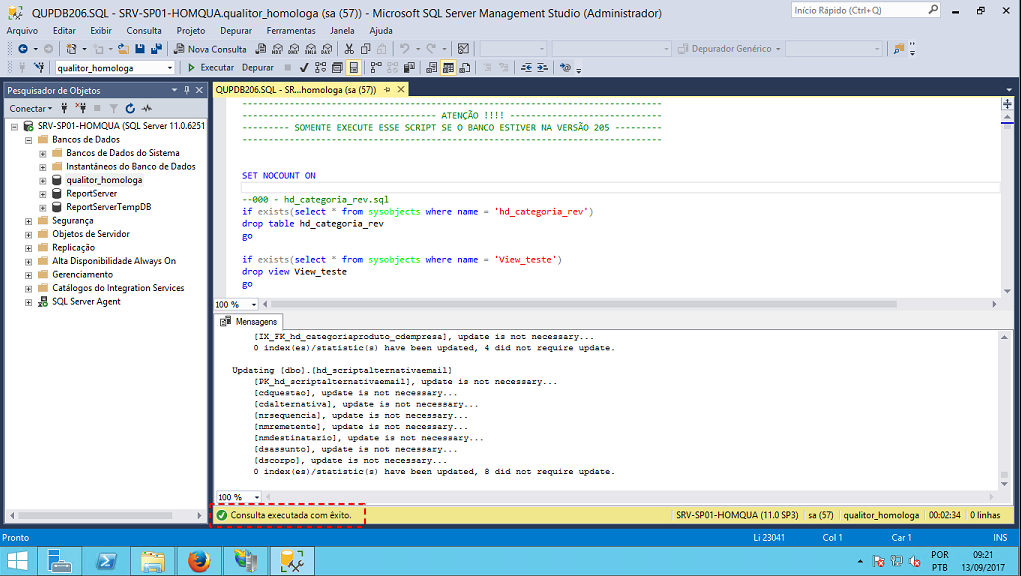Toggle Include Client Statistics
1021x576 pixels.
pyautogui.click(x=409, y=68)
